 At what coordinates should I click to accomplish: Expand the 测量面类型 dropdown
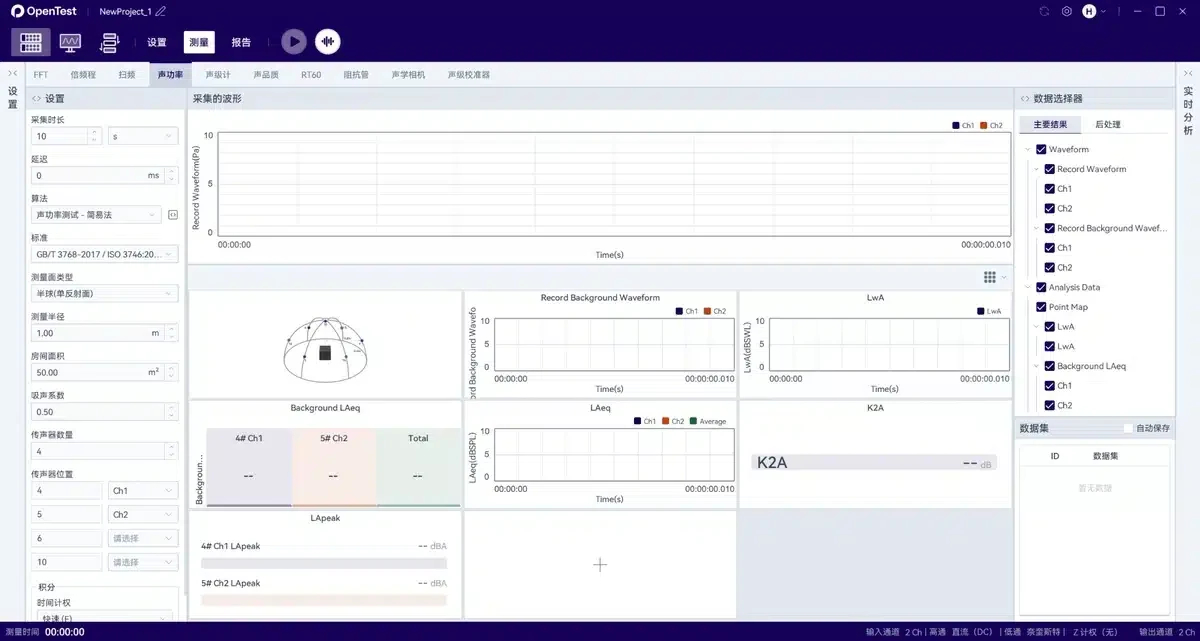104,293
